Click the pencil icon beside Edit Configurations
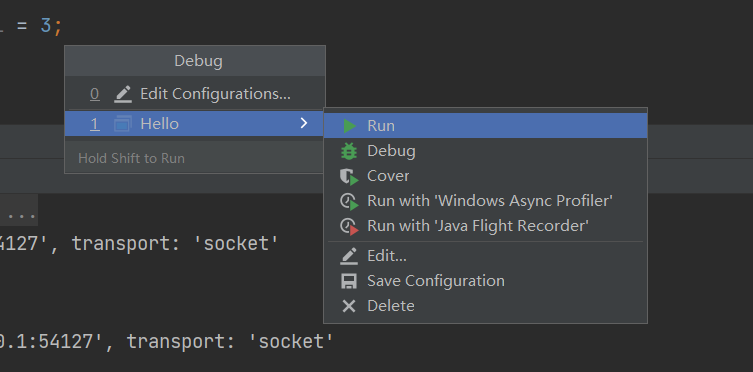The height and width of the screenshot is (372, 753). coord(123,94)
